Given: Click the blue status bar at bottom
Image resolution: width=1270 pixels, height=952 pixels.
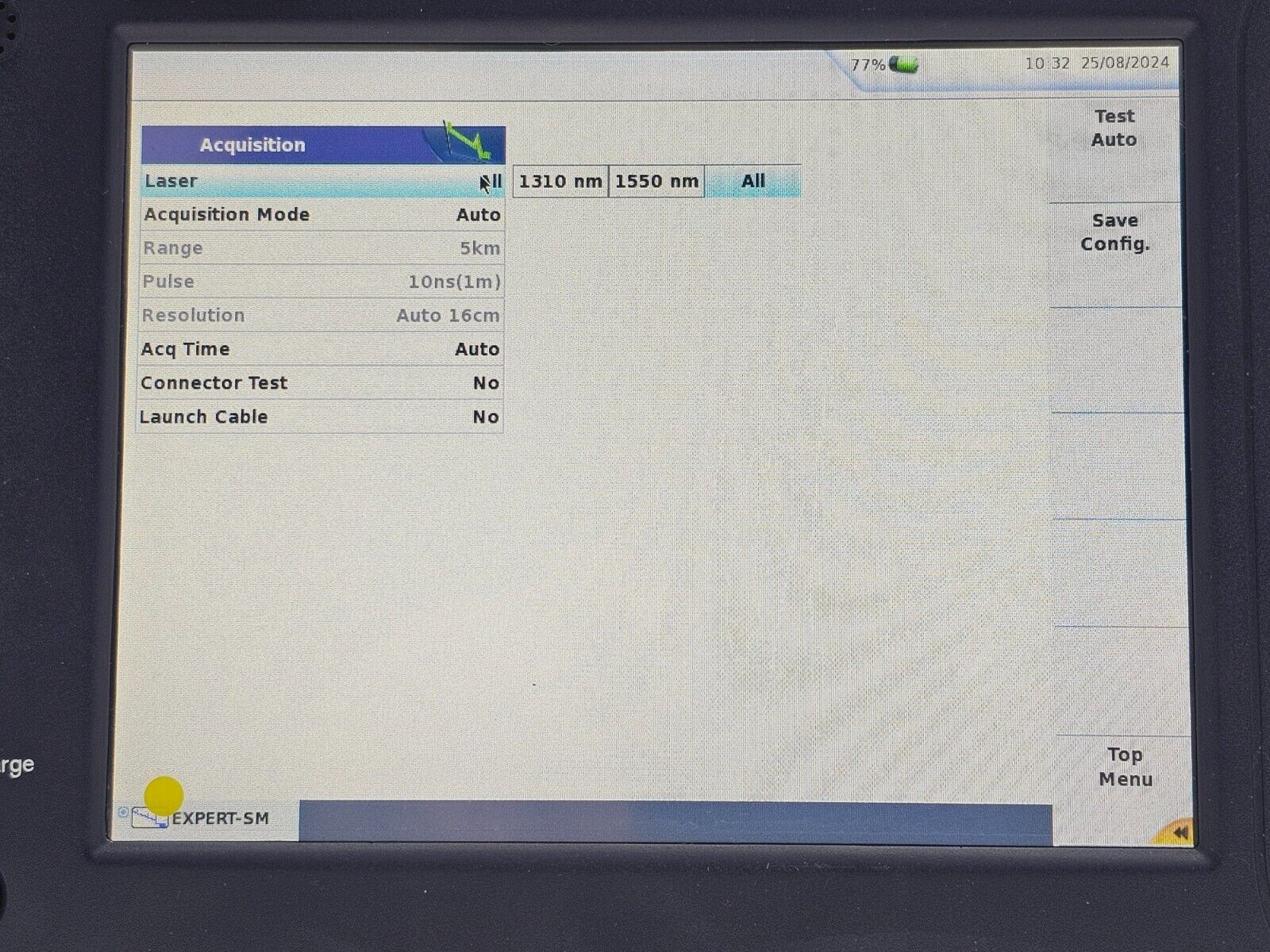Looking at the screenshot, I should (x=675, y=821).
